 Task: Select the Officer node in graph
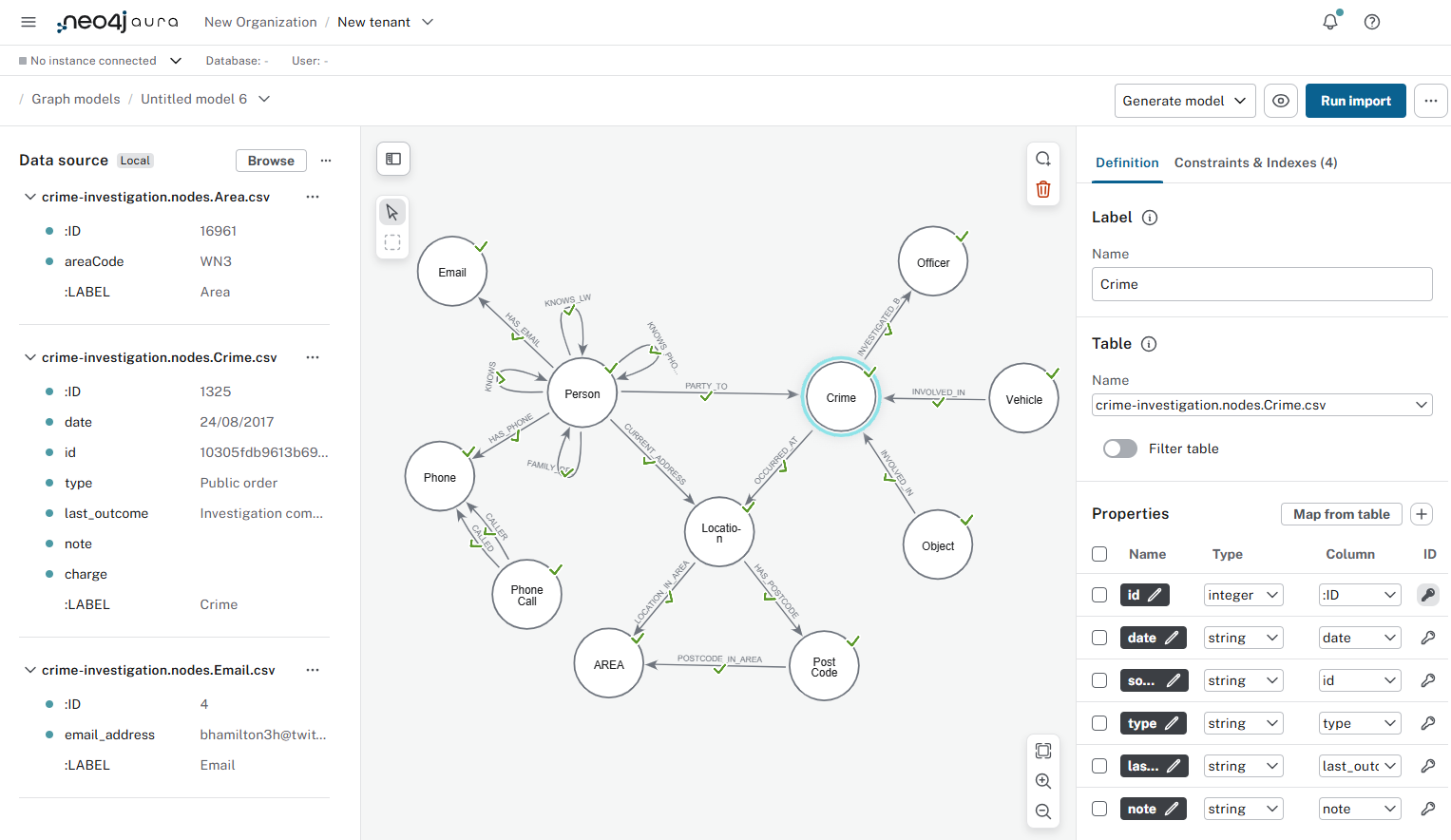click(x=933, y=262)
